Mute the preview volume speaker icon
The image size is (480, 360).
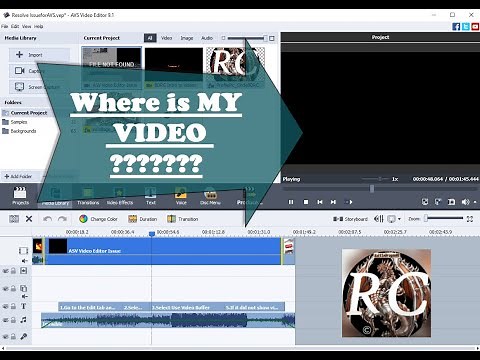tap(465, 202)
